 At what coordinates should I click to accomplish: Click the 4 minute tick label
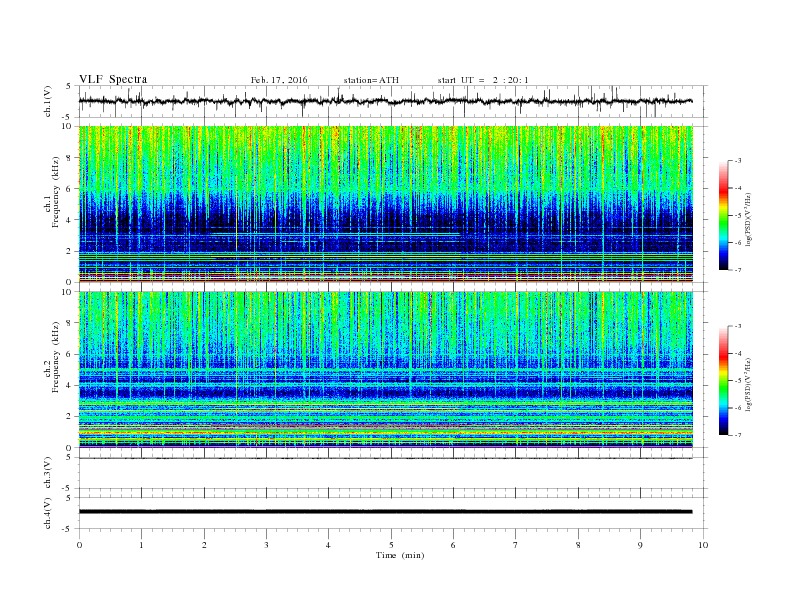point(329,545)
